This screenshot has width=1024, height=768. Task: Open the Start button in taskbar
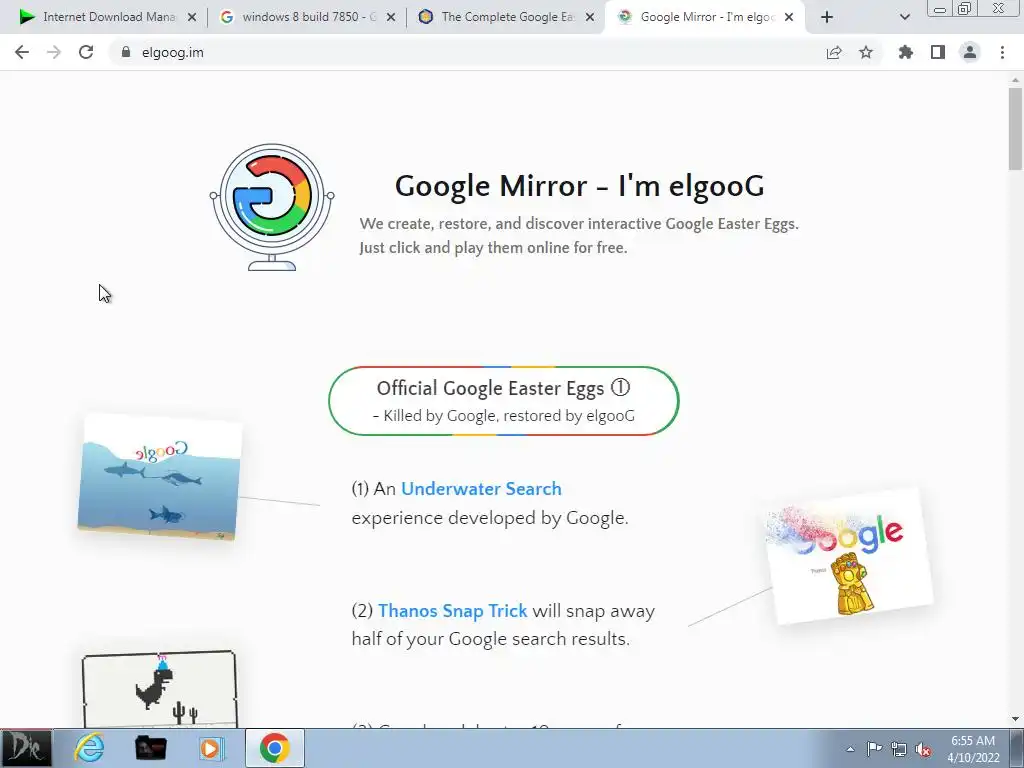pos(25,748)
